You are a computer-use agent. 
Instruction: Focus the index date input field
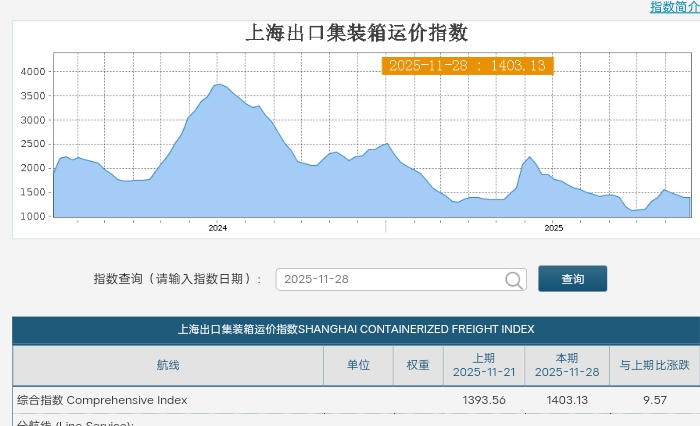tap(401, 280)
